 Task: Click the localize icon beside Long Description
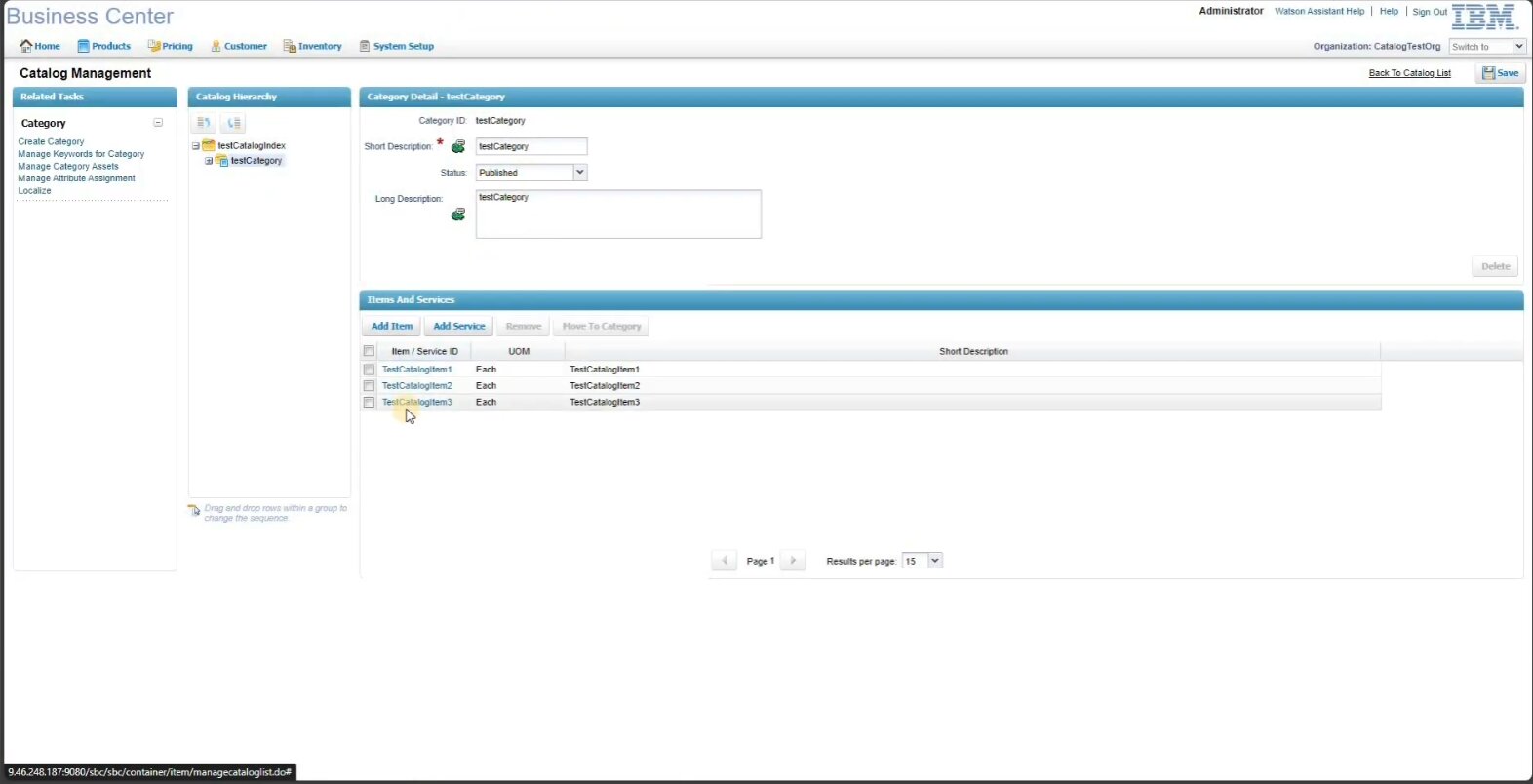pos(458,215)
